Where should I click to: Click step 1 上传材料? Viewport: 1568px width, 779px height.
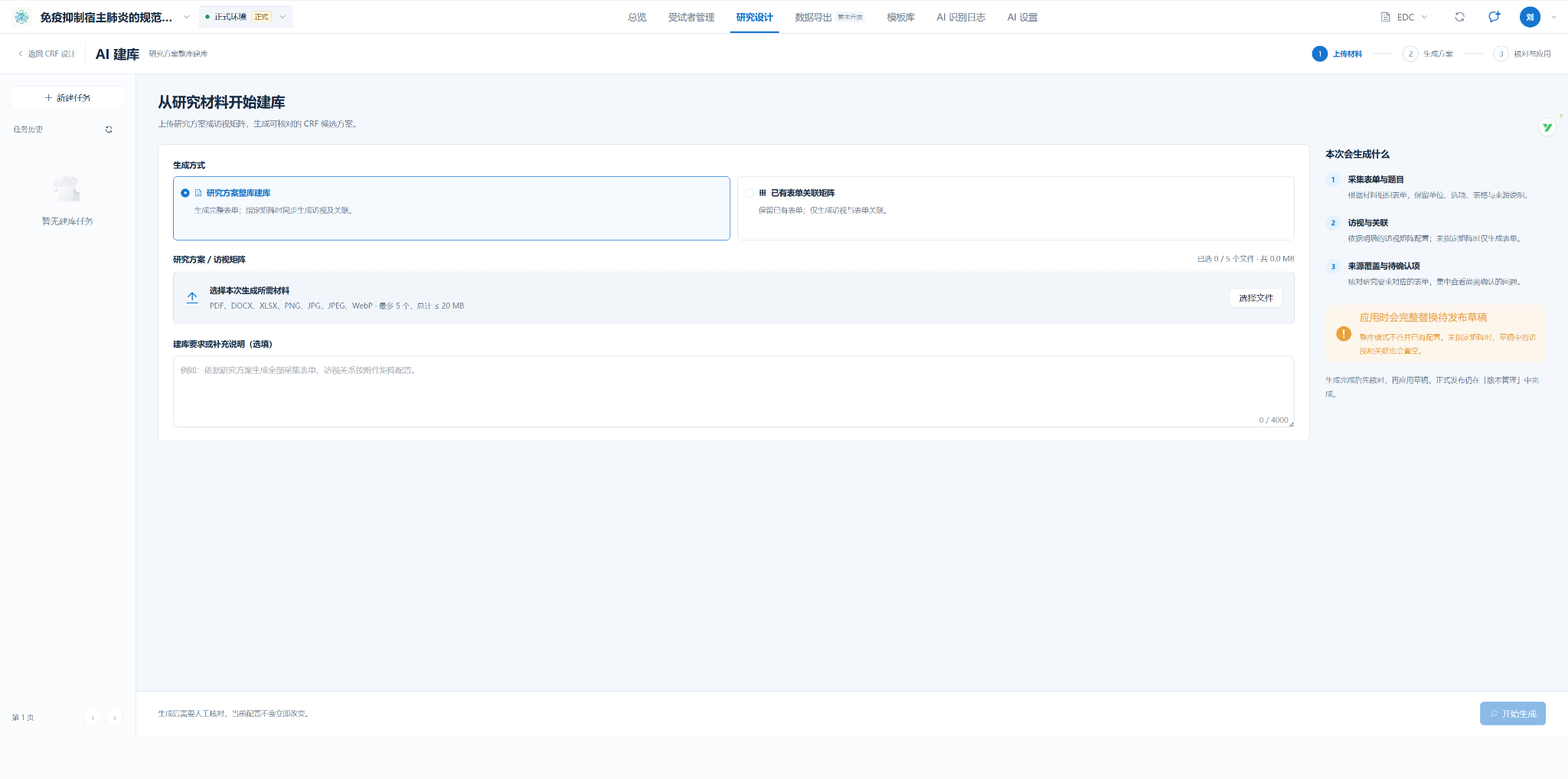(1337, 54)
